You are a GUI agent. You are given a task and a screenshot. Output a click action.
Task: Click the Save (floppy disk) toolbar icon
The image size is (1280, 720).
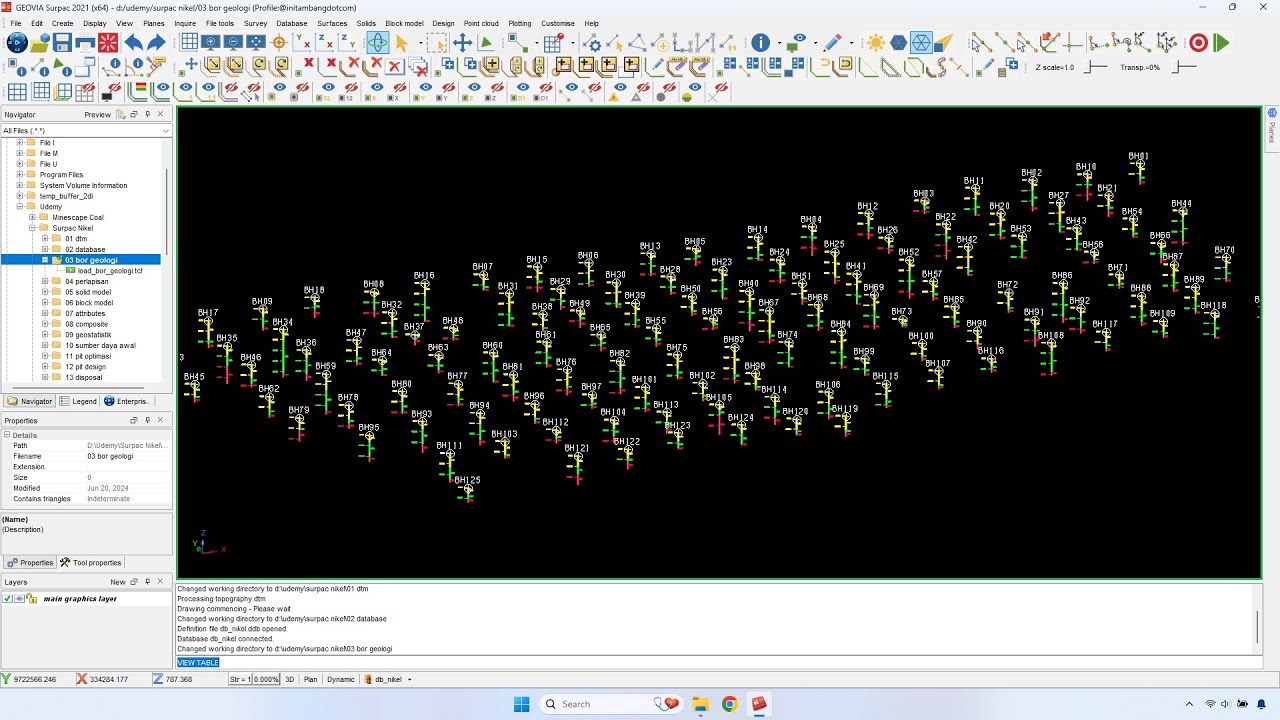(62, 43)
